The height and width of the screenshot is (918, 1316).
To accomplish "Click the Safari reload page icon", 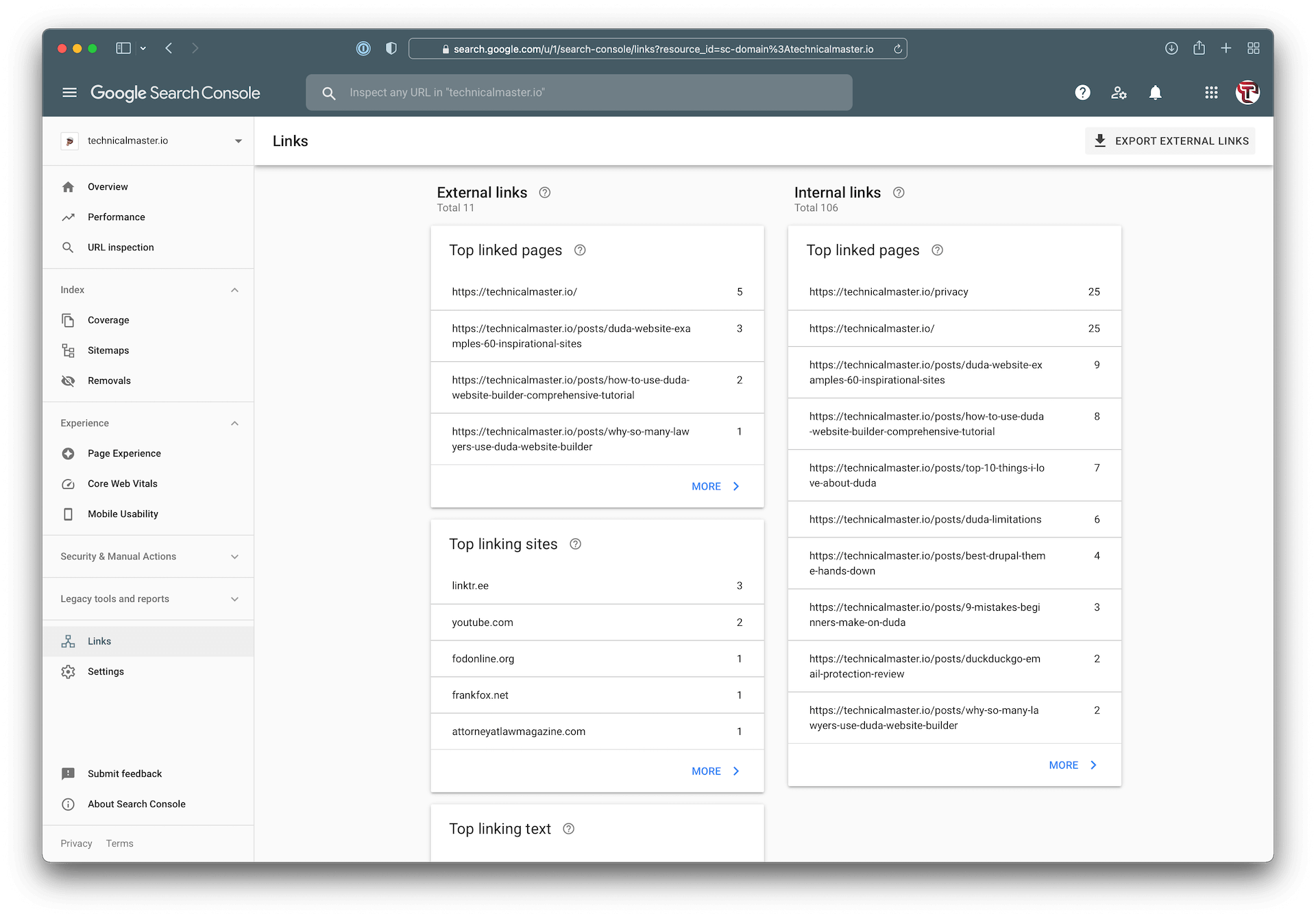I will (x=897, y=49).
